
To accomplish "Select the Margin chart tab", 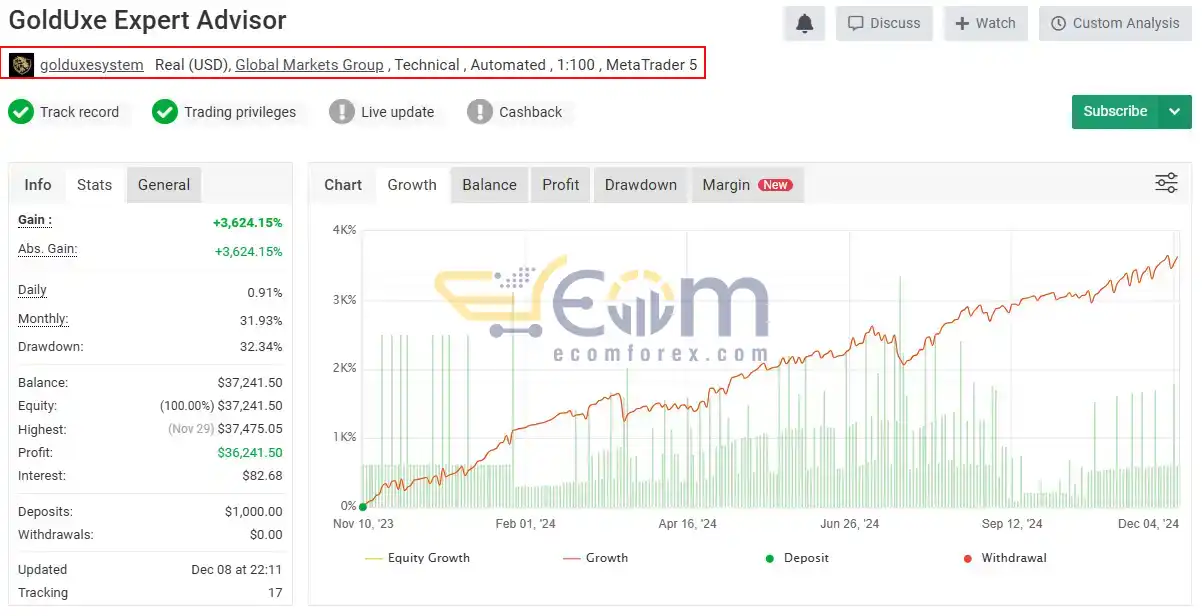I will 747,185.
